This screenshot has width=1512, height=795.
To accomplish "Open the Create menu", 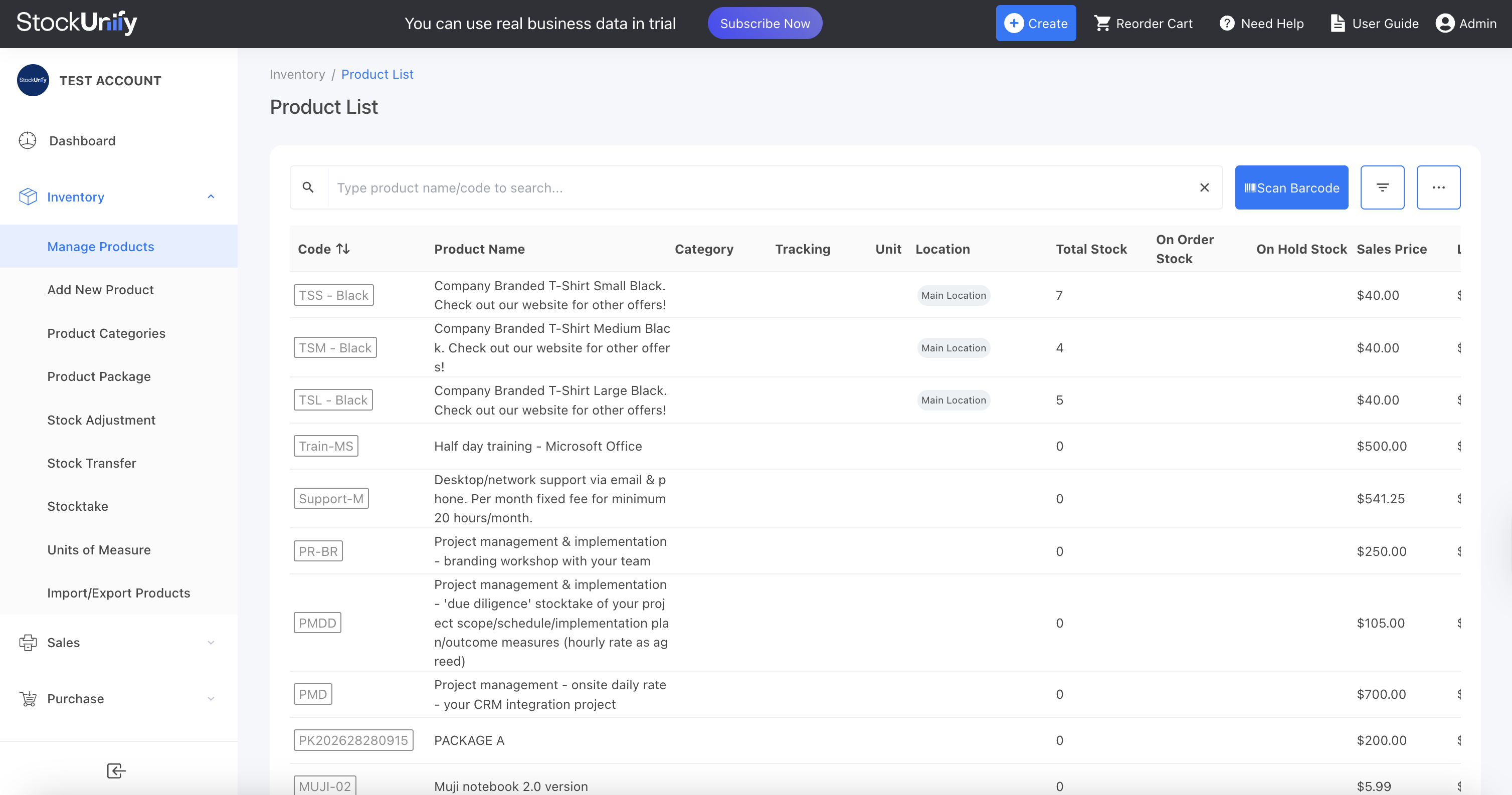I will (1035, 24).
